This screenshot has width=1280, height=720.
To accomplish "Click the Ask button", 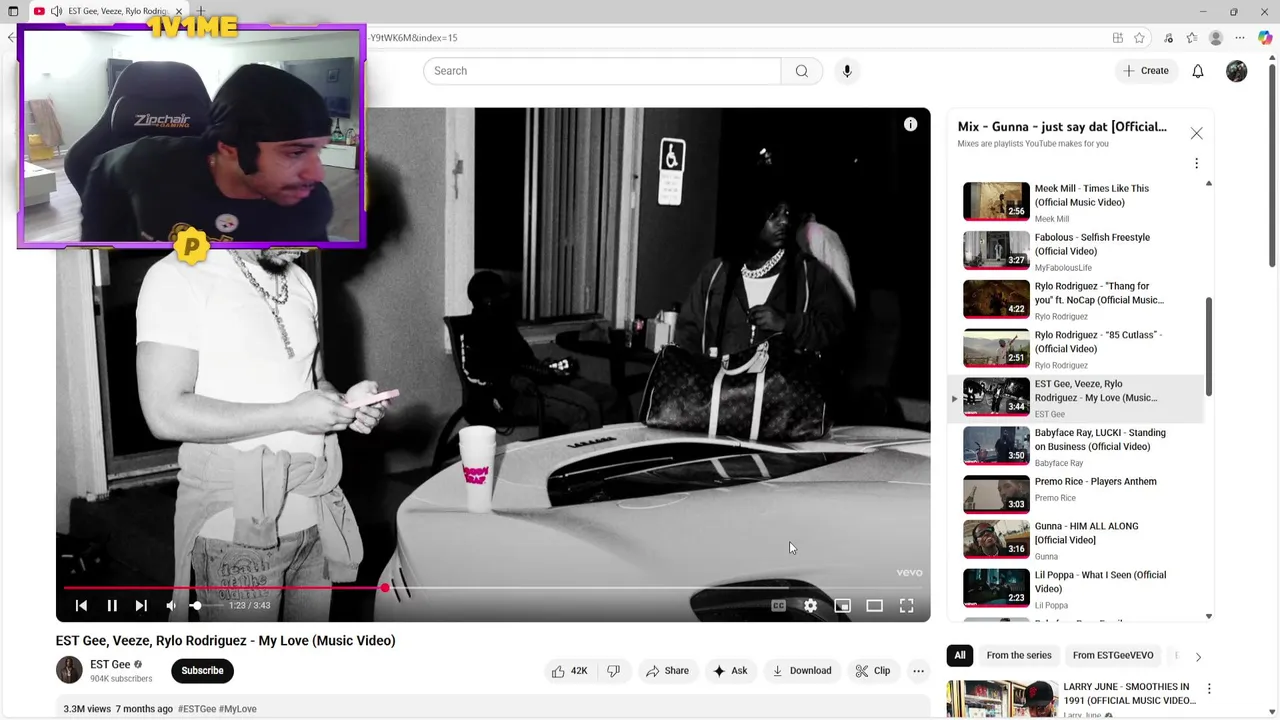I will 730,671.
